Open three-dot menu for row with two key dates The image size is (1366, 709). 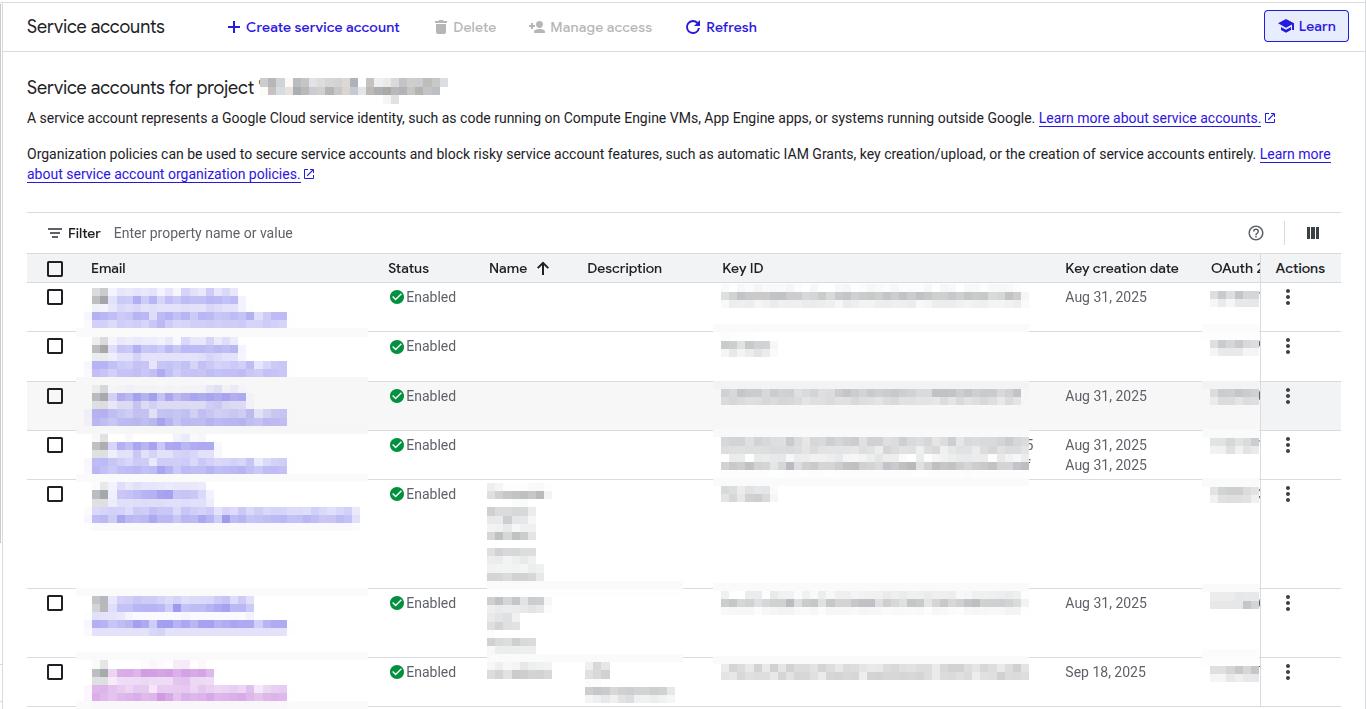[1288, 445]
